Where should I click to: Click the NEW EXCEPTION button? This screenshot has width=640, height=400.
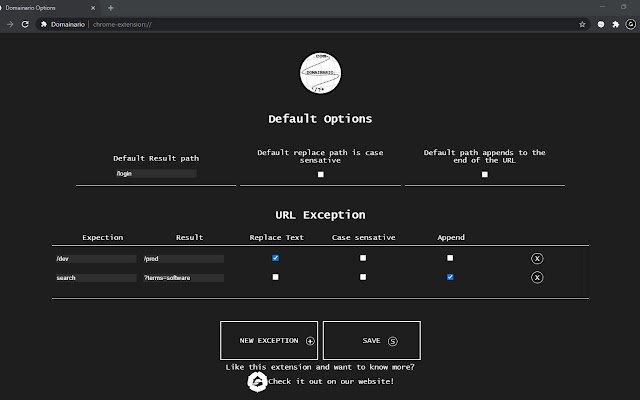[269, 340]
